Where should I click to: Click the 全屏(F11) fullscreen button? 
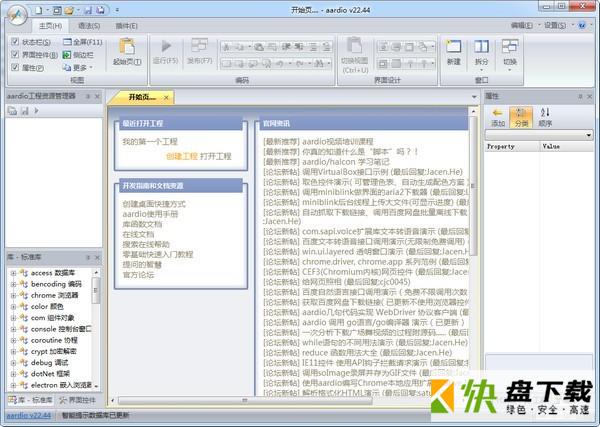(83, 42)
